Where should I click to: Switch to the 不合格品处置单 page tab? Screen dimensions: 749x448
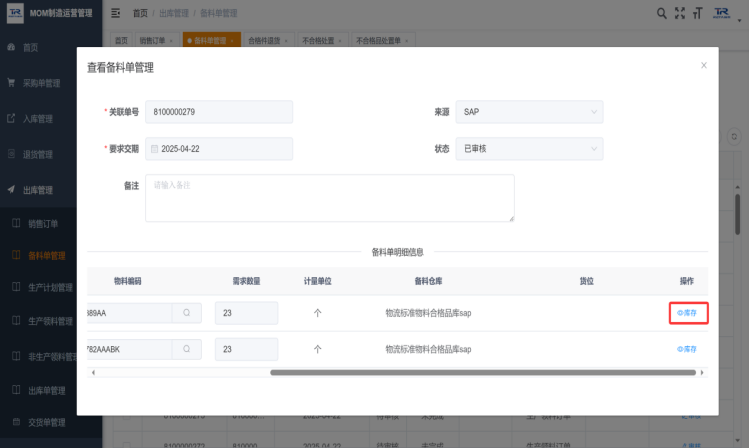(378, 41)
